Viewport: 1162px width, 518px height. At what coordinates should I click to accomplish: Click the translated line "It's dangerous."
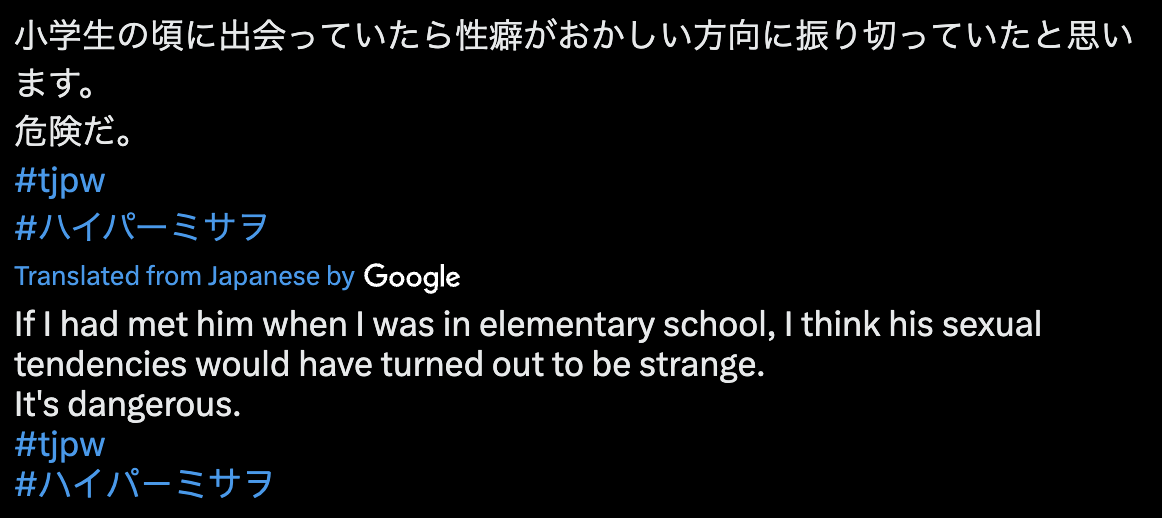point(127,405)
